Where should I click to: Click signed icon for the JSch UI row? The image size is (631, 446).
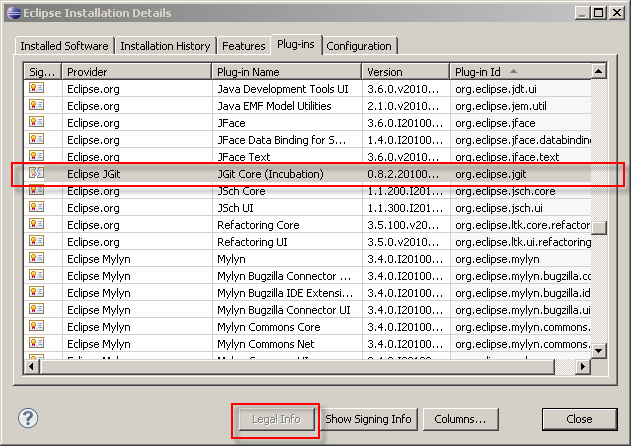tap(36, 207)
